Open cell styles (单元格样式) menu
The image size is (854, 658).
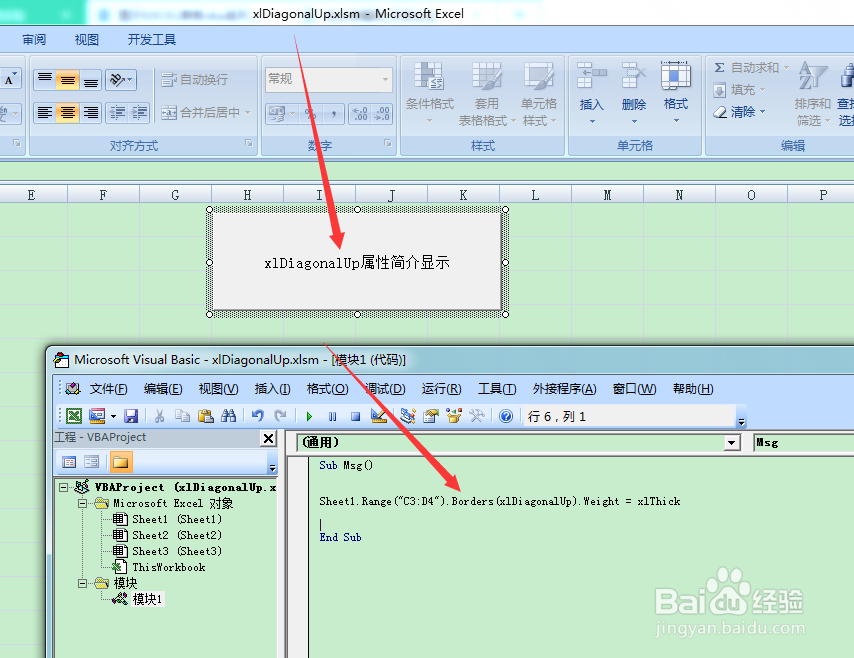pos(539,94)
